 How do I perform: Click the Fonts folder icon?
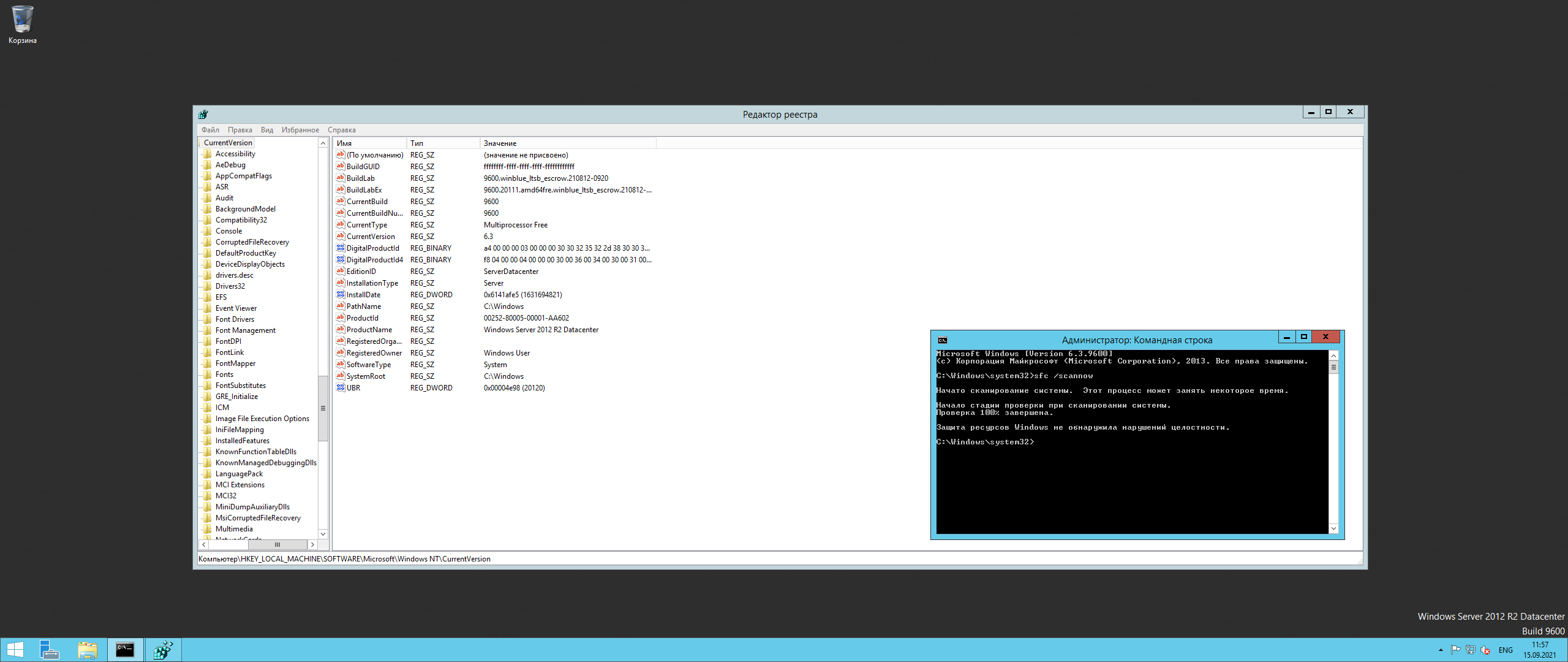[x=208, y=375]
